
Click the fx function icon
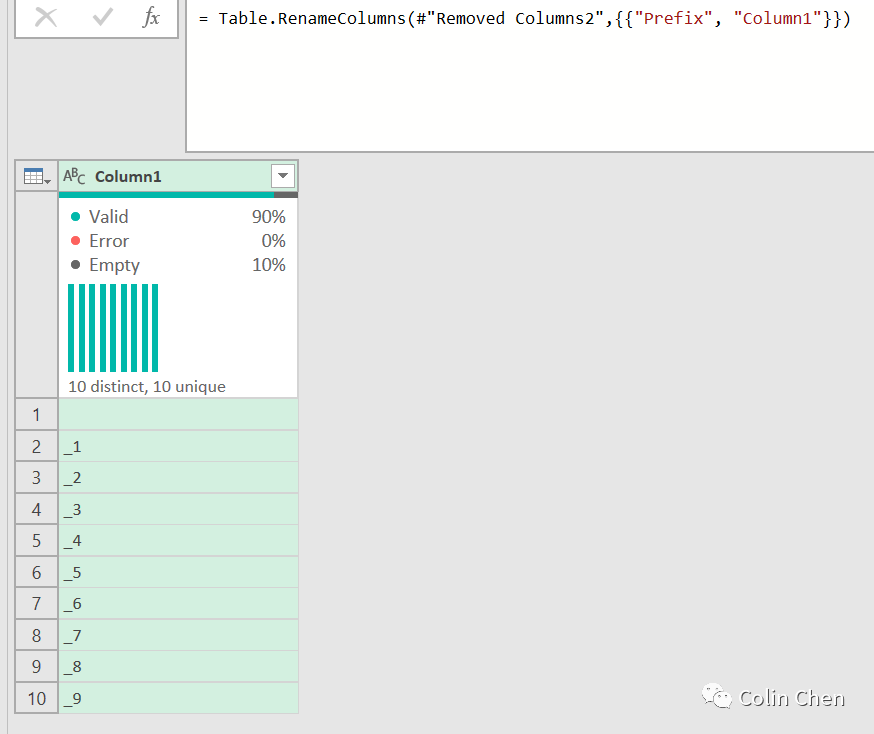click(x=151, y=17)
